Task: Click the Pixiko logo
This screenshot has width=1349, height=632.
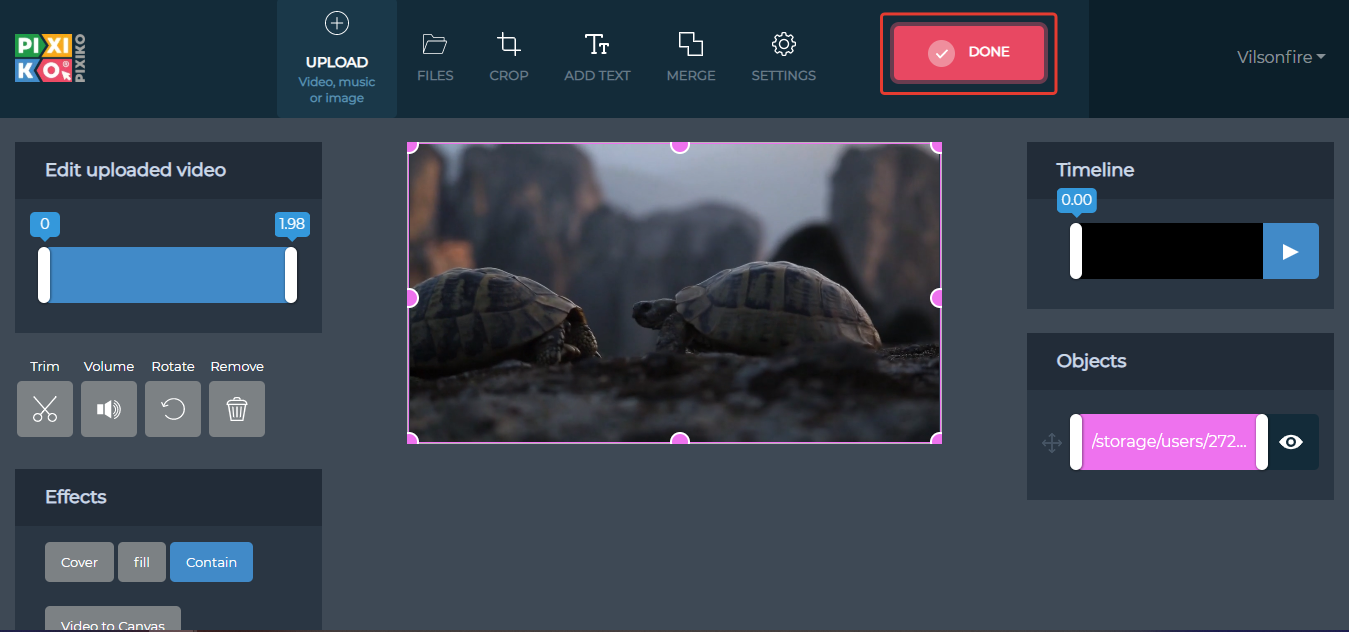Action: 51,57
